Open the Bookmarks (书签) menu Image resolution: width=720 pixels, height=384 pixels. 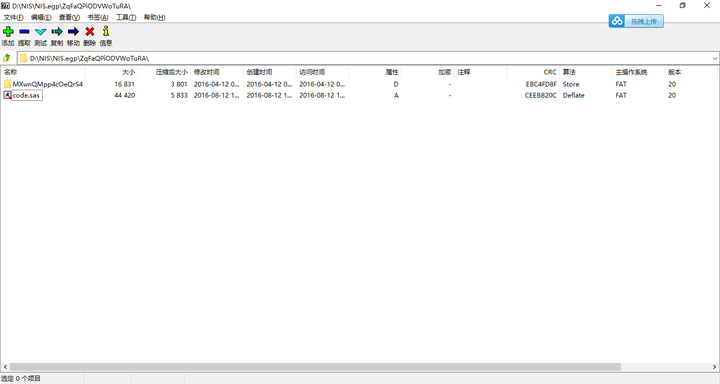tap(98, 17)
